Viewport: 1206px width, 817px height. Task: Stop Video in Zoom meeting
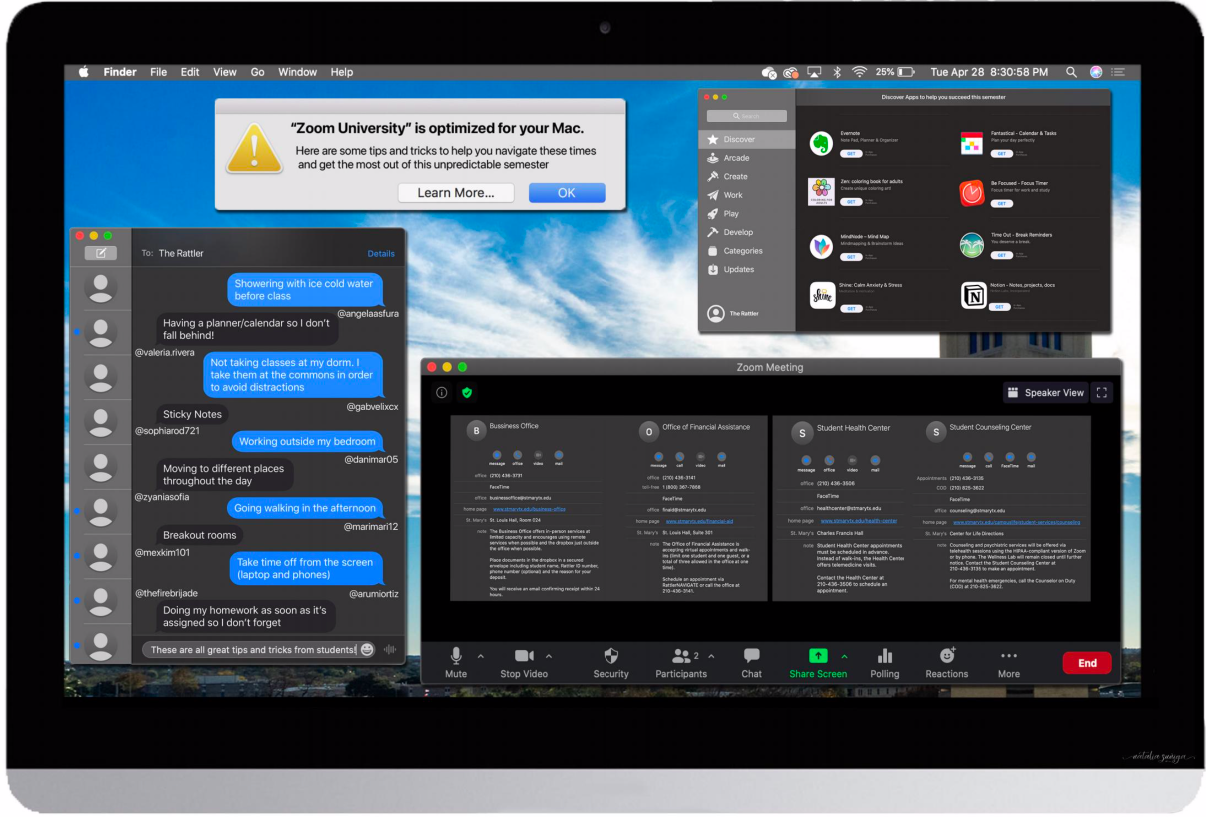(524, 656)
